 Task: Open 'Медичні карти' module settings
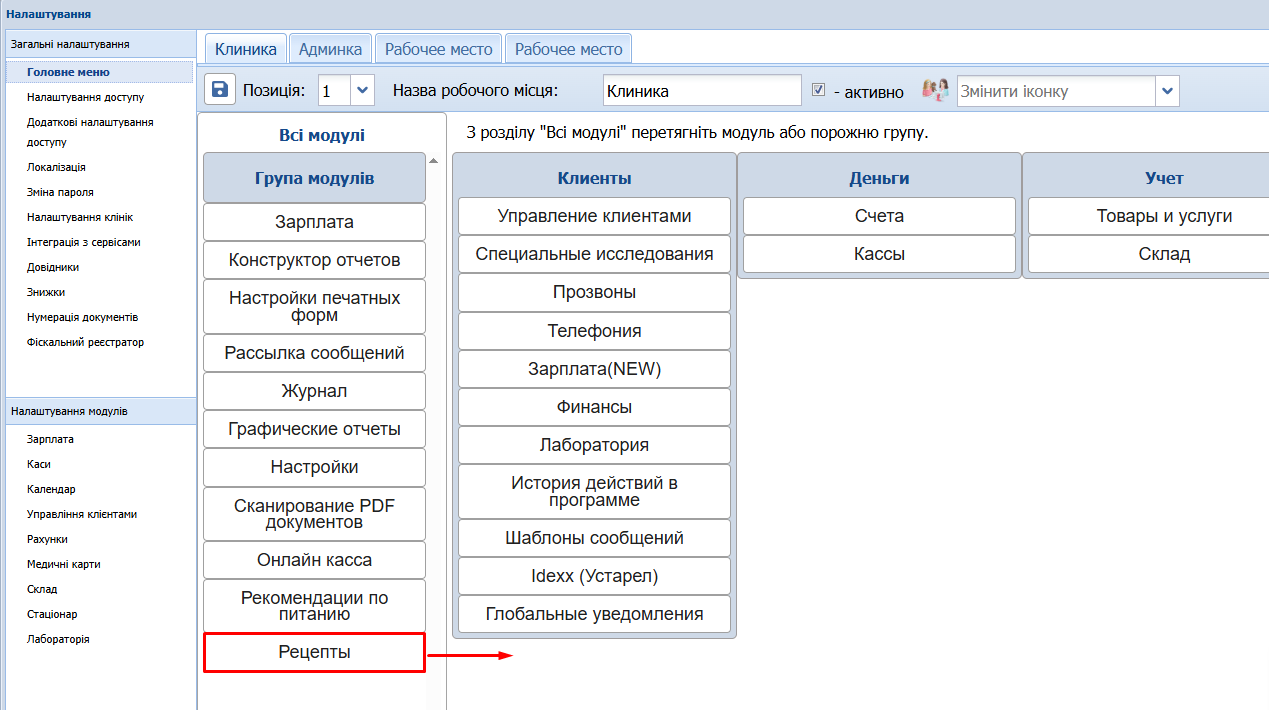[64, 564]
